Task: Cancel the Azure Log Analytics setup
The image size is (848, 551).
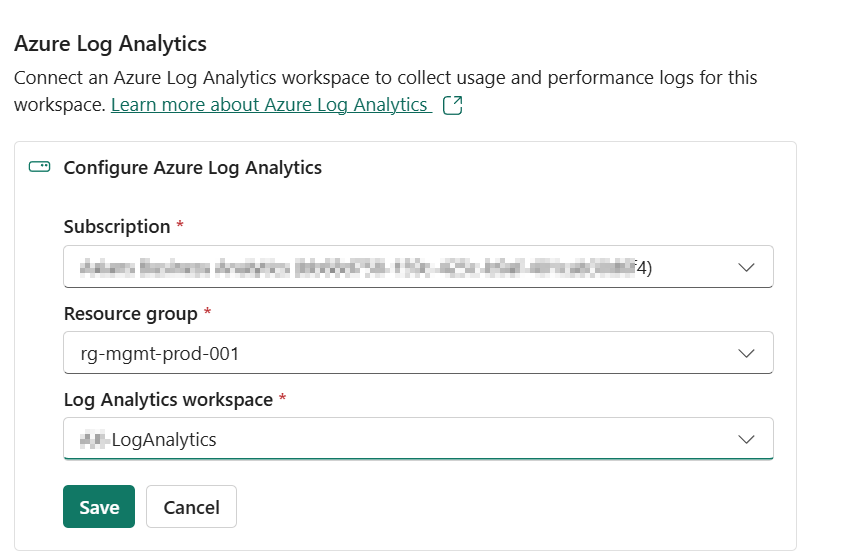Action: (x=191, y=507)
